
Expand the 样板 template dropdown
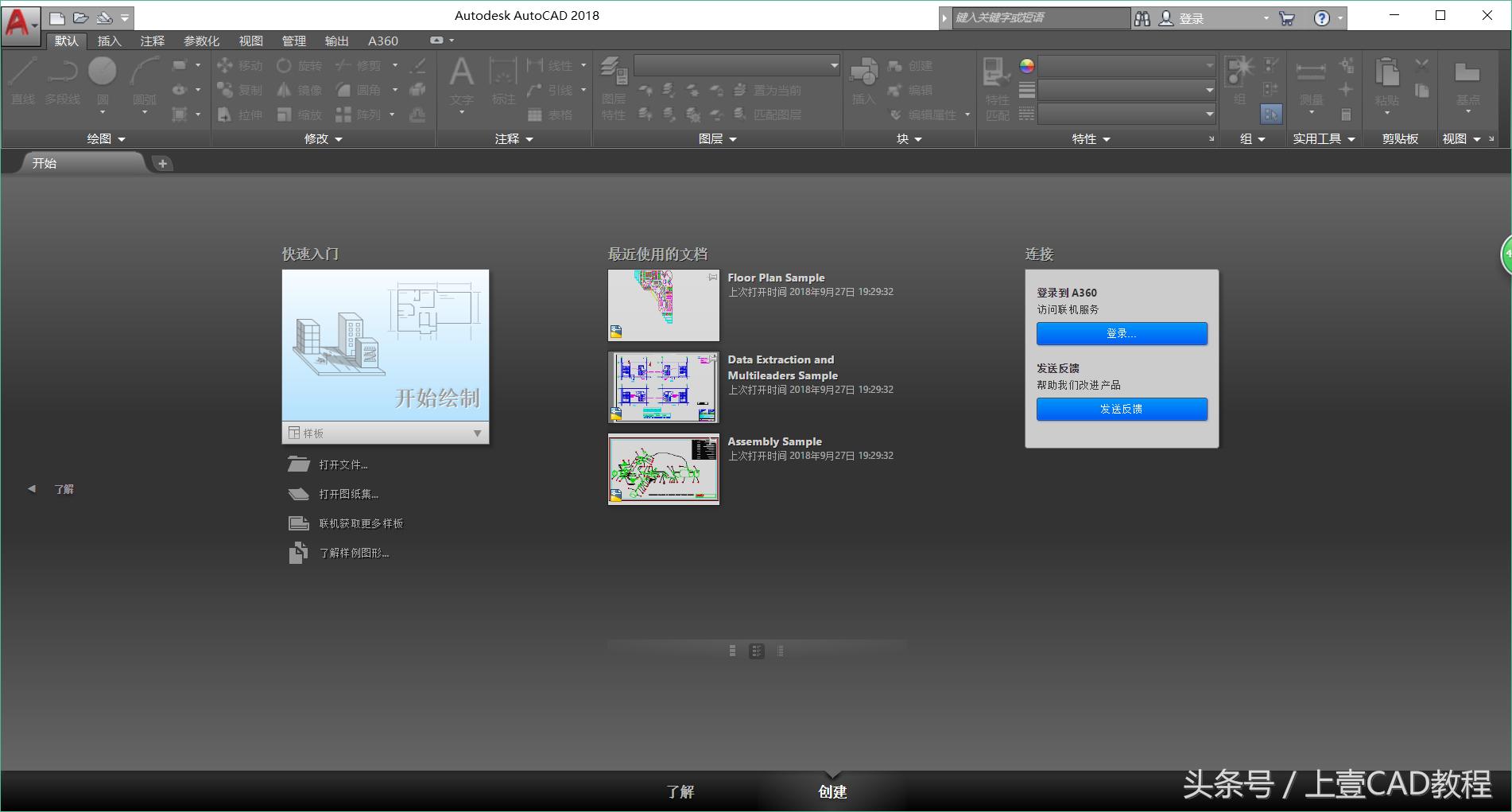tap(477, 433)
